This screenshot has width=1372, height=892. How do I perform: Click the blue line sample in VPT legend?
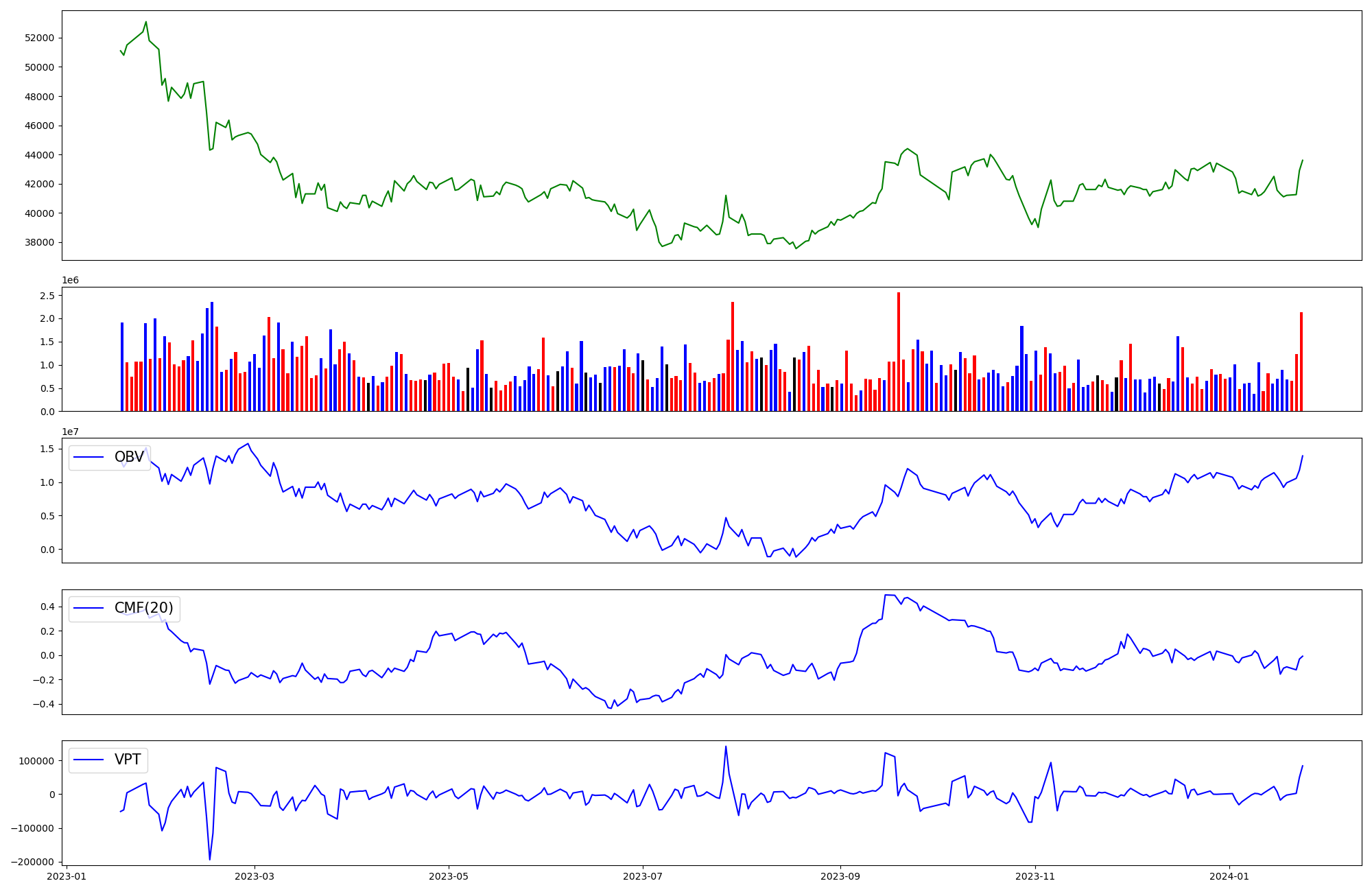88,760
